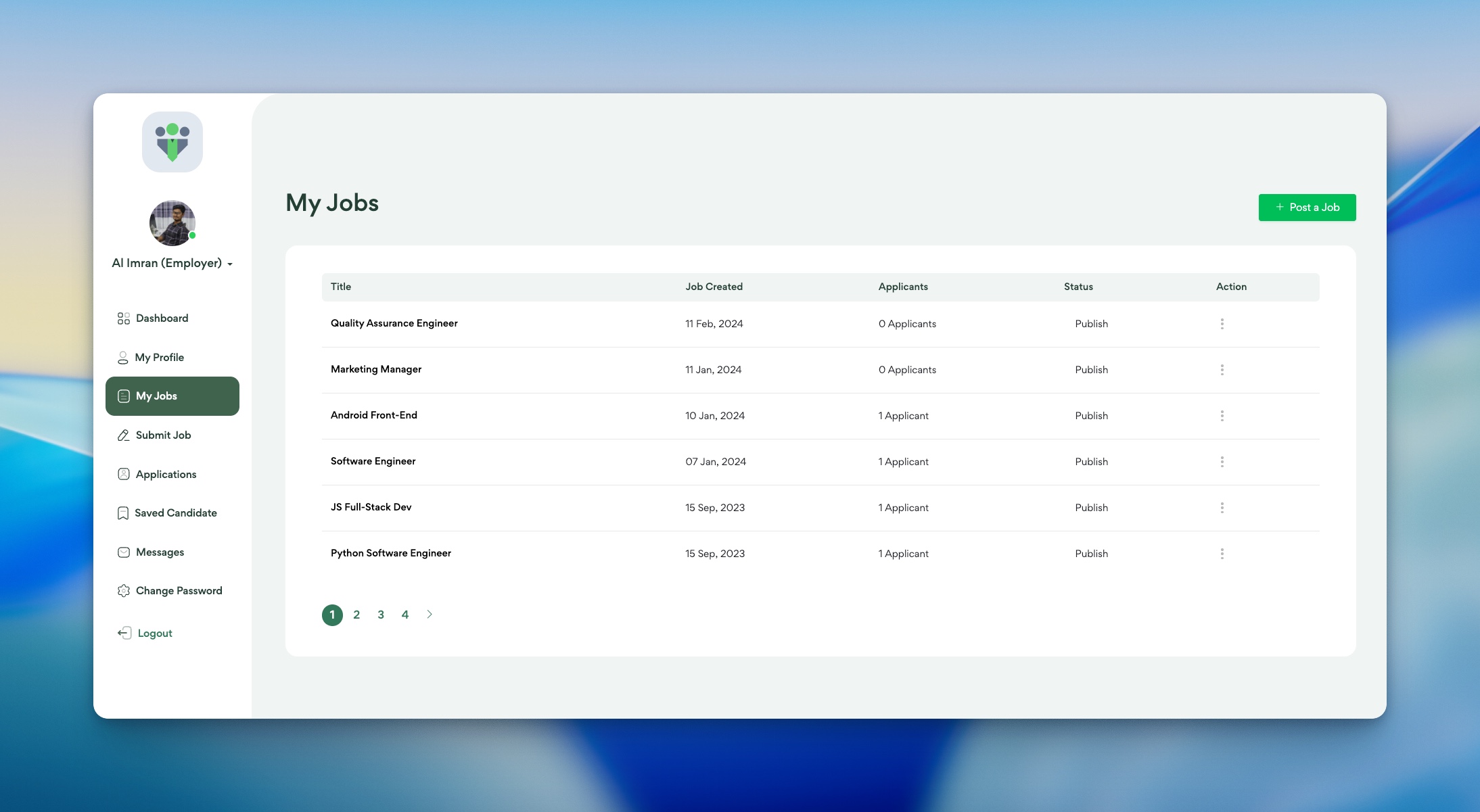The width and height of the screenshot is (1480, 812).
Task: Click the Logout arrow icon
Action: 124,634
